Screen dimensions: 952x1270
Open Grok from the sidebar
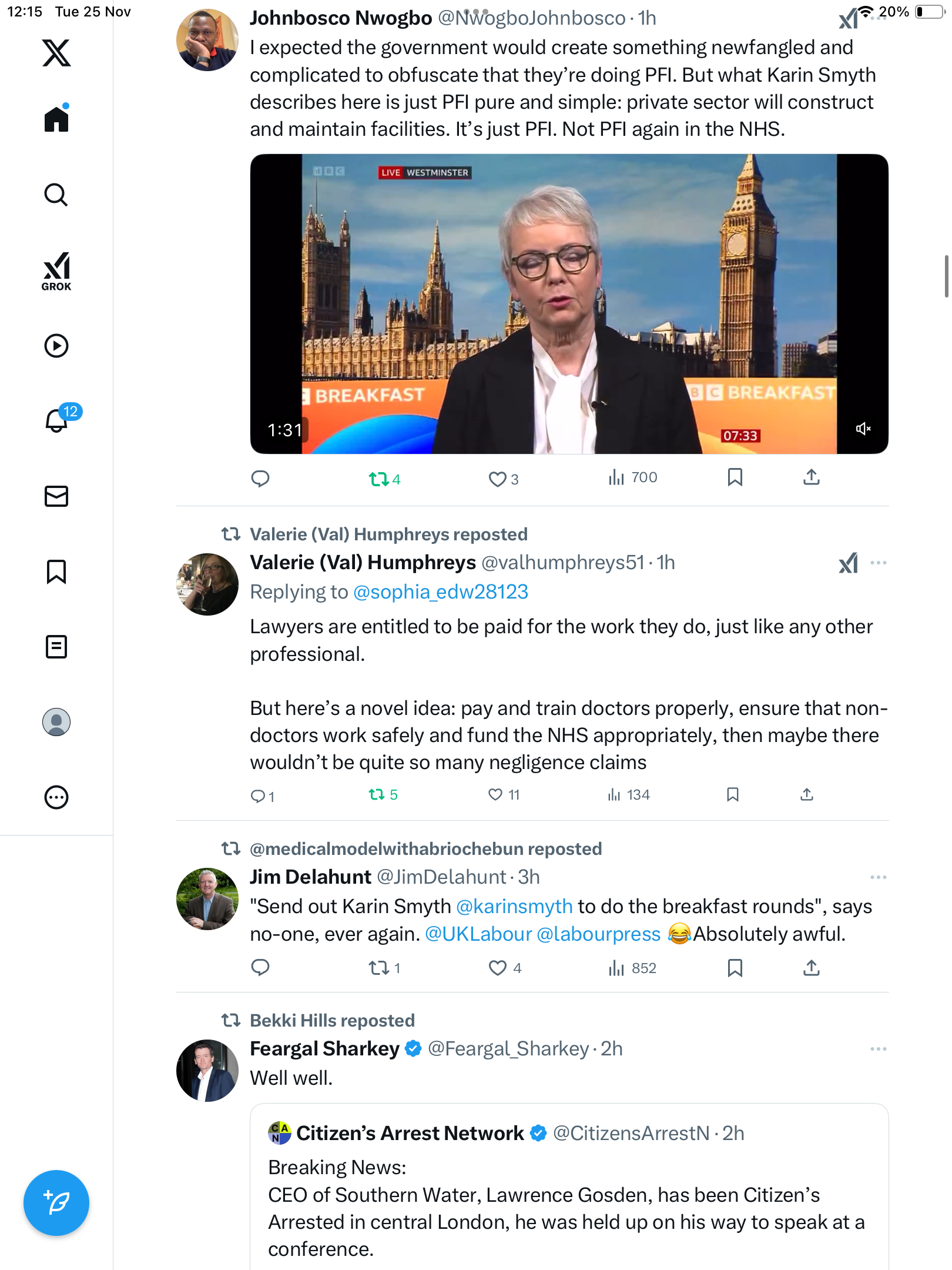56,271
